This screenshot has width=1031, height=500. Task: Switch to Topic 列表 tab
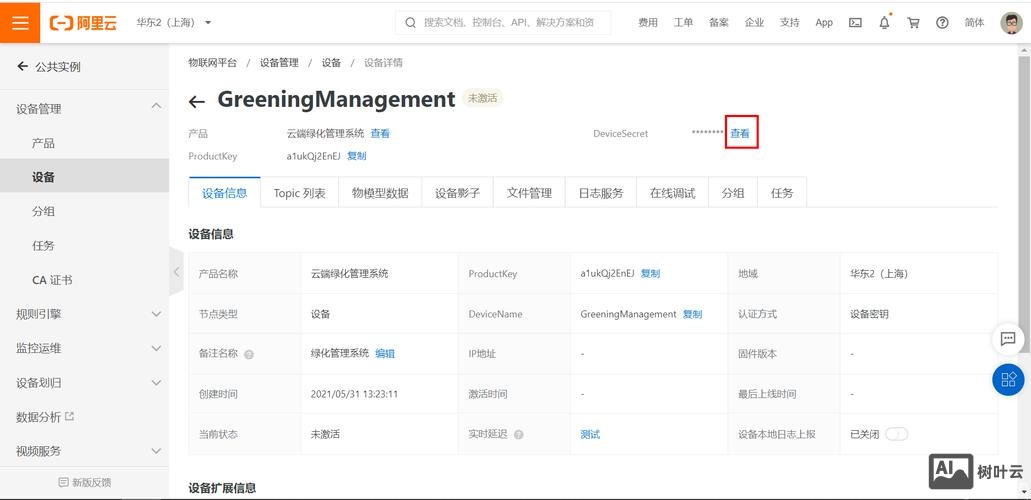299,193
